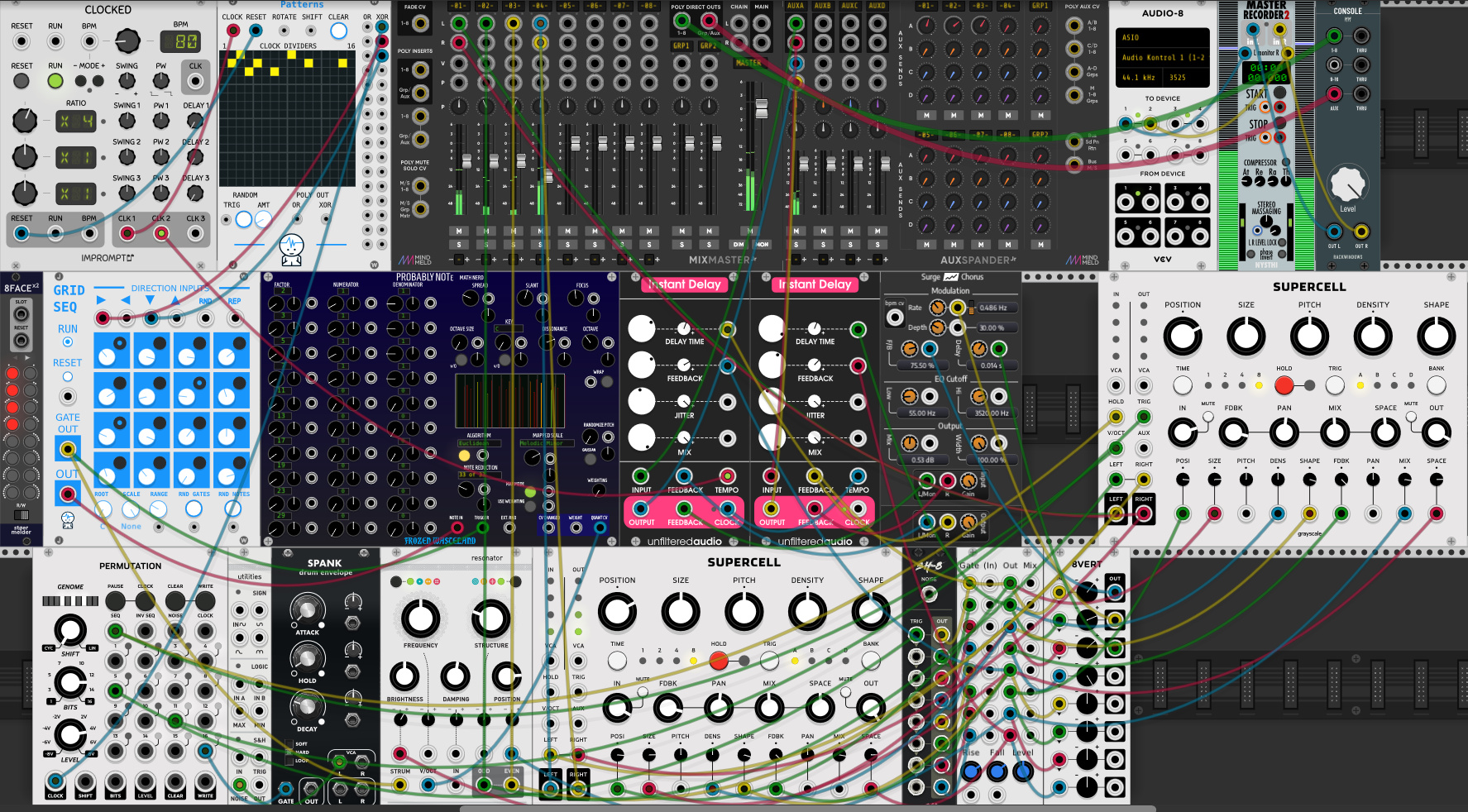The image size is (1468, 812).
Task: Click the RND direction input jack on Grid Seq
Action: click(x=205, y=318)
